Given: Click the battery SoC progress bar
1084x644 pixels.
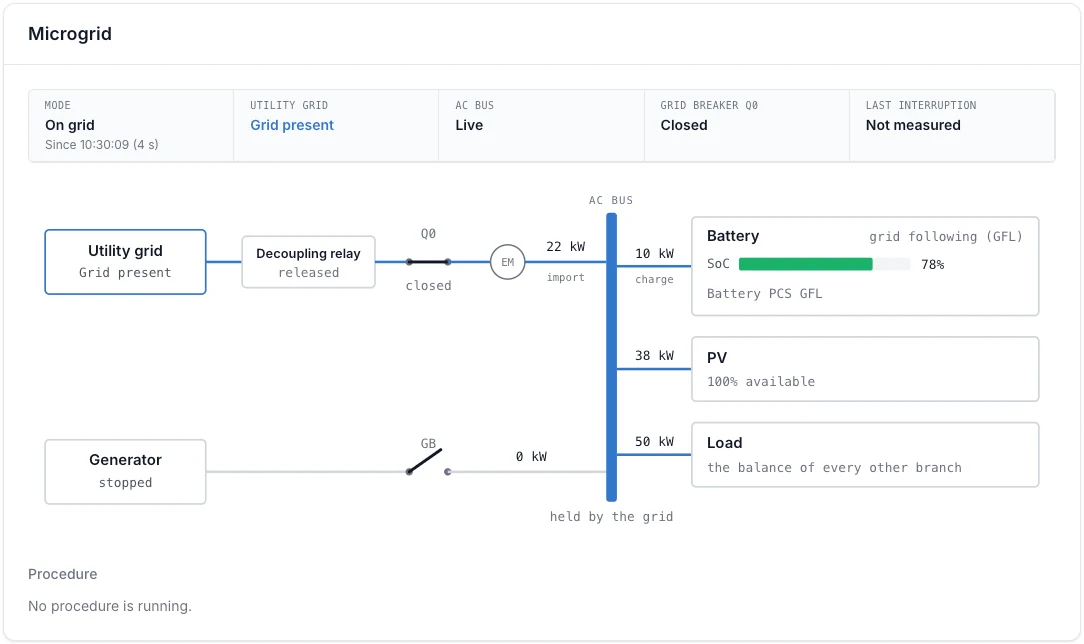Looking at the screenshot, I should [824, 264].
